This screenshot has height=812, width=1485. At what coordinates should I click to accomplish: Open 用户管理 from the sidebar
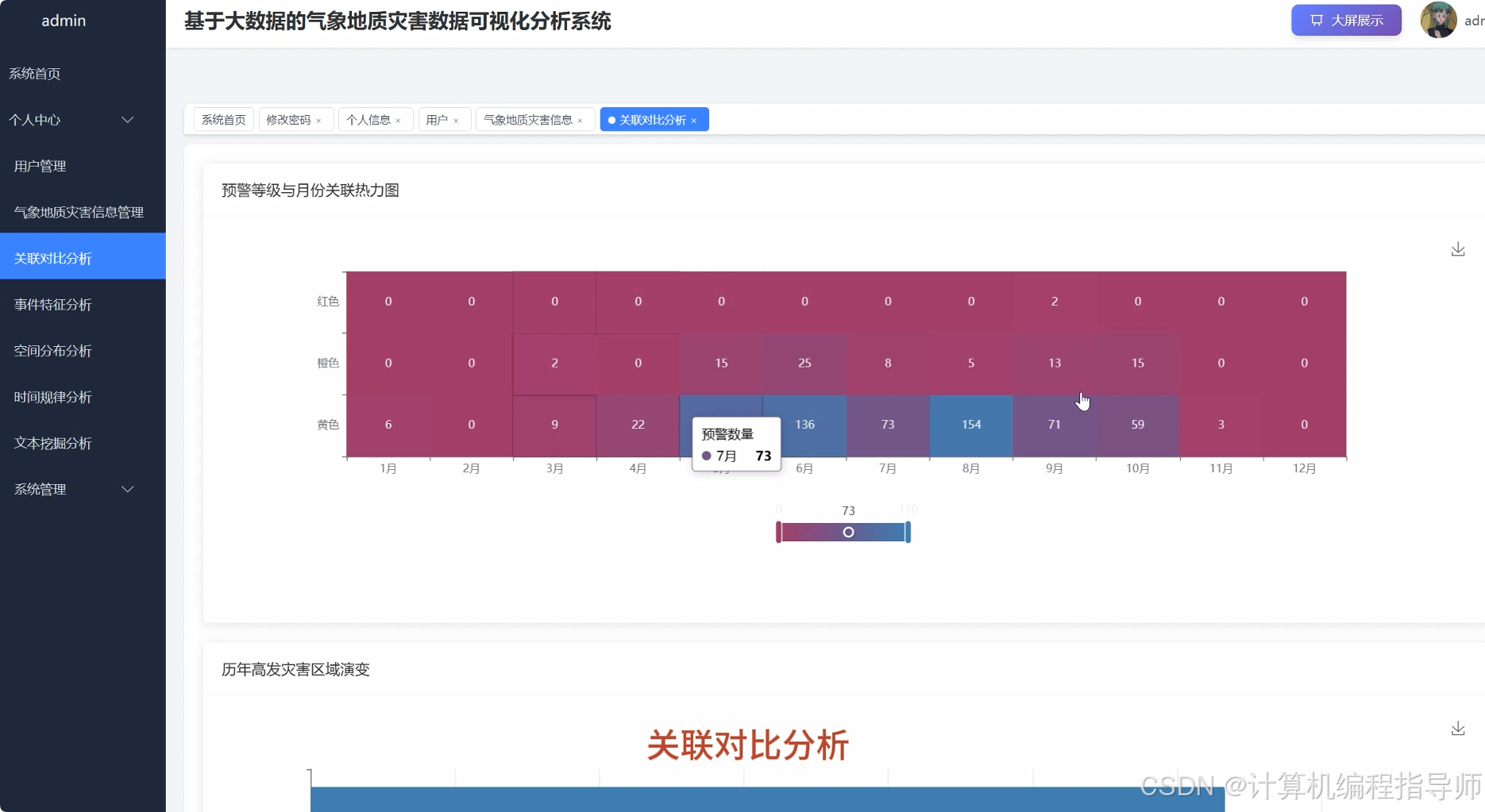[40, 165]
